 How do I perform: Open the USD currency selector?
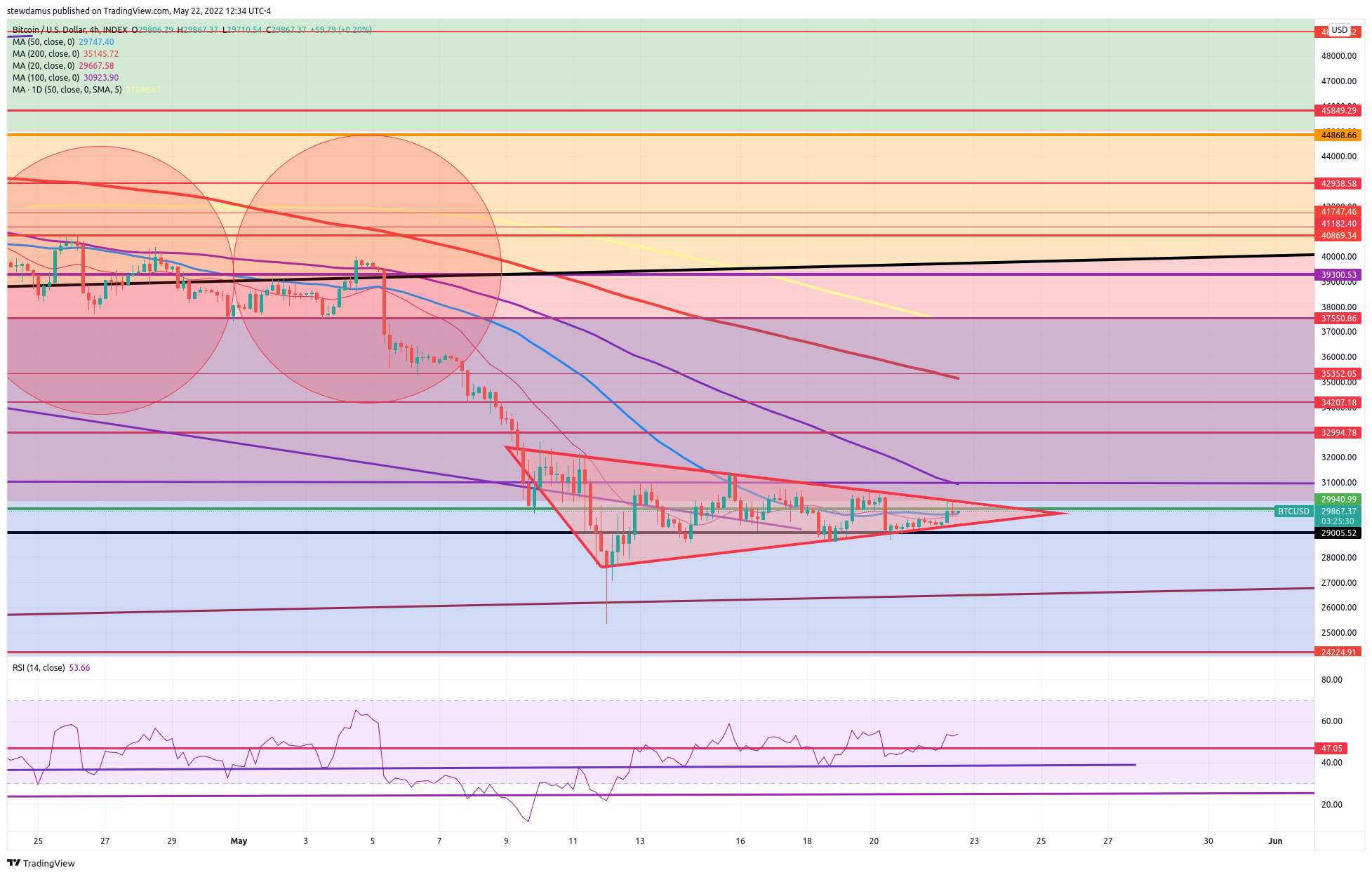[1339, 30]
